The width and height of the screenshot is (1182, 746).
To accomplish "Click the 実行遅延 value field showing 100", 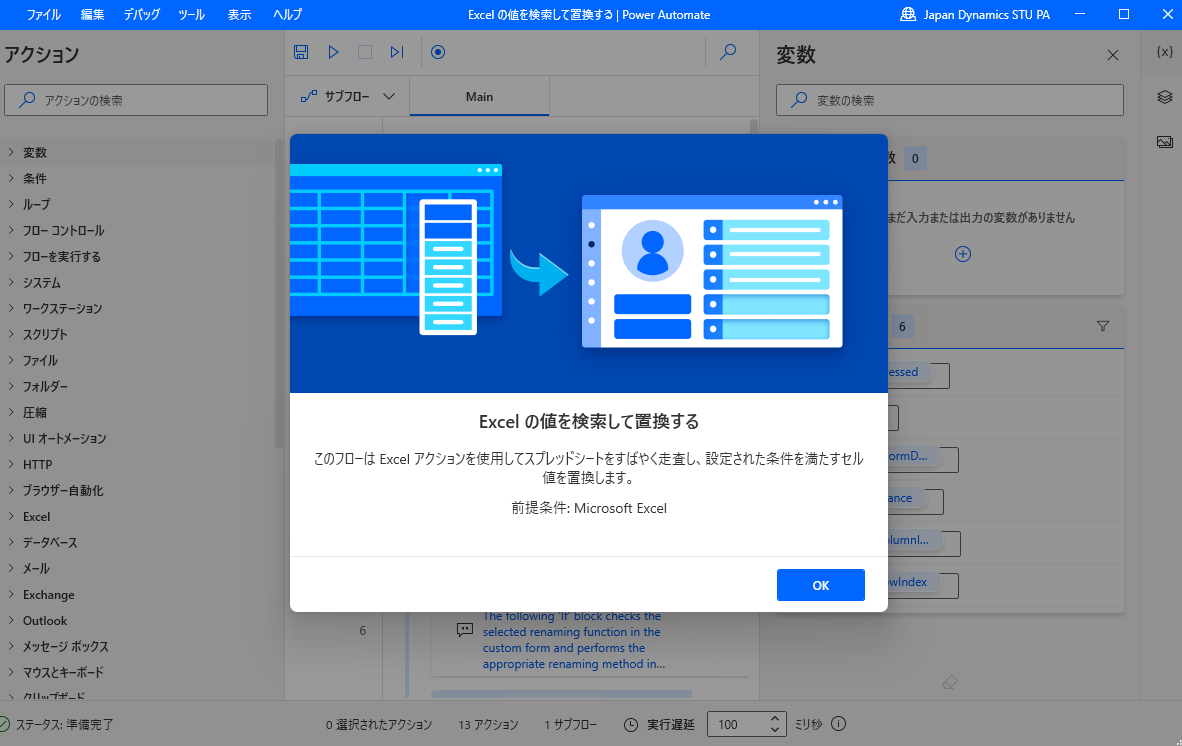I will 738,724.
